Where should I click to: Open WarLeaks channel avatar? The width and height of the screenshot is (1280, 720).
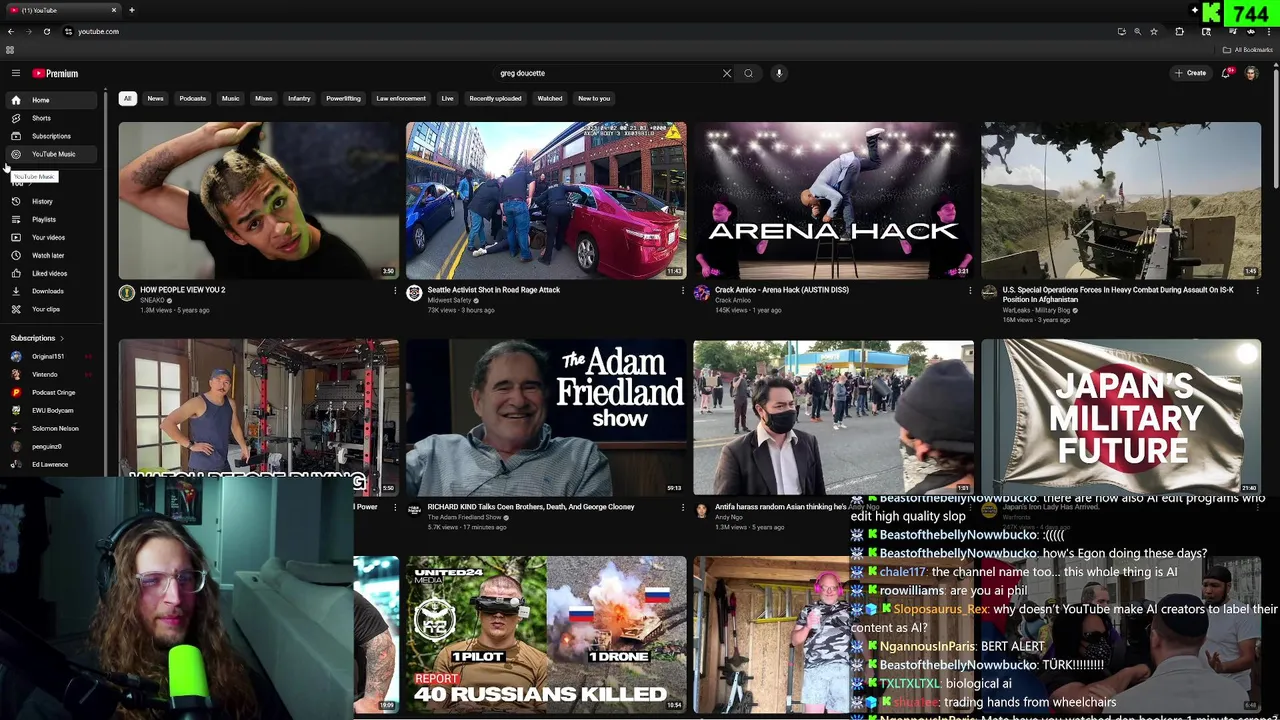989,293
